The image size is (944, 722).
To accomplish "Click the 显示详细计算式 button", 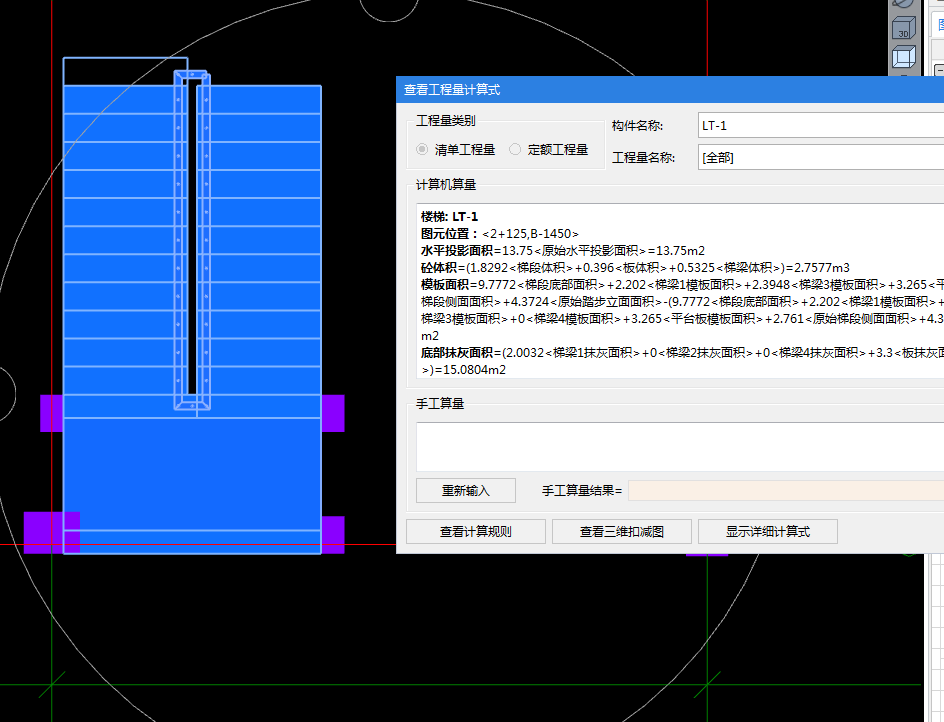I will [x=768, y=532].
